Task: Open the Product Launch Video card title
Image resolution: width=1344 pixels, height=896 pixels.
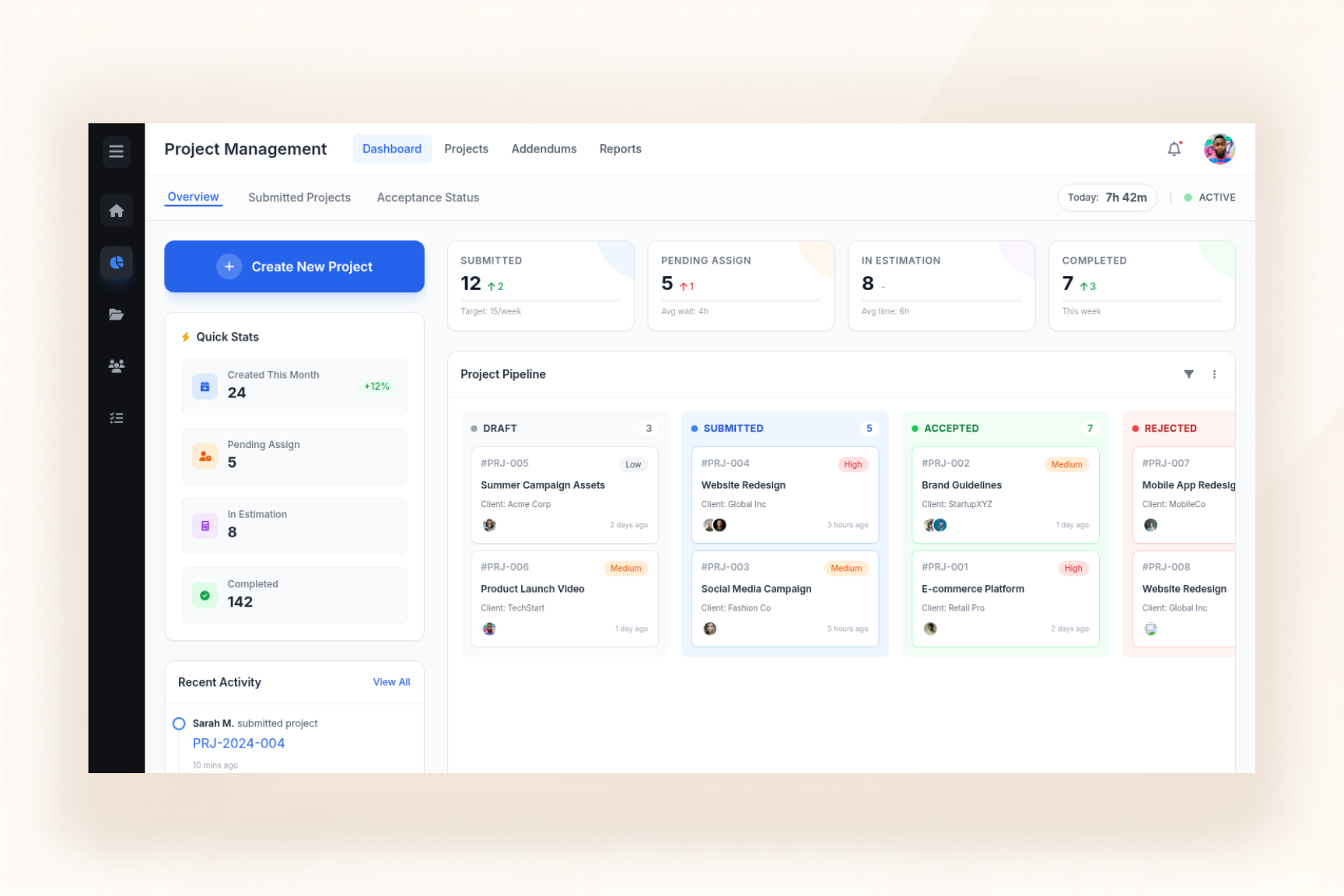Action: (x=533, y=589)
